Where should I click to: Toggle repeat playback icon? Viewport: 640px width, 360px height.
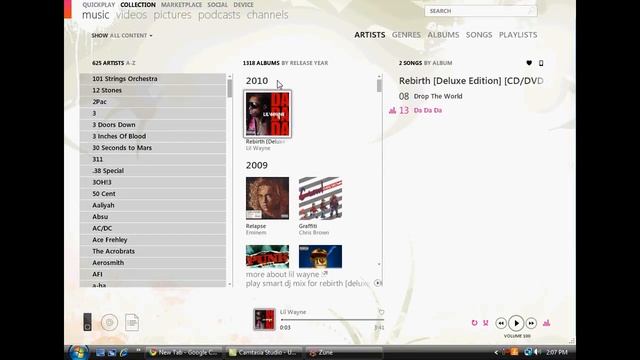[474, 323]
